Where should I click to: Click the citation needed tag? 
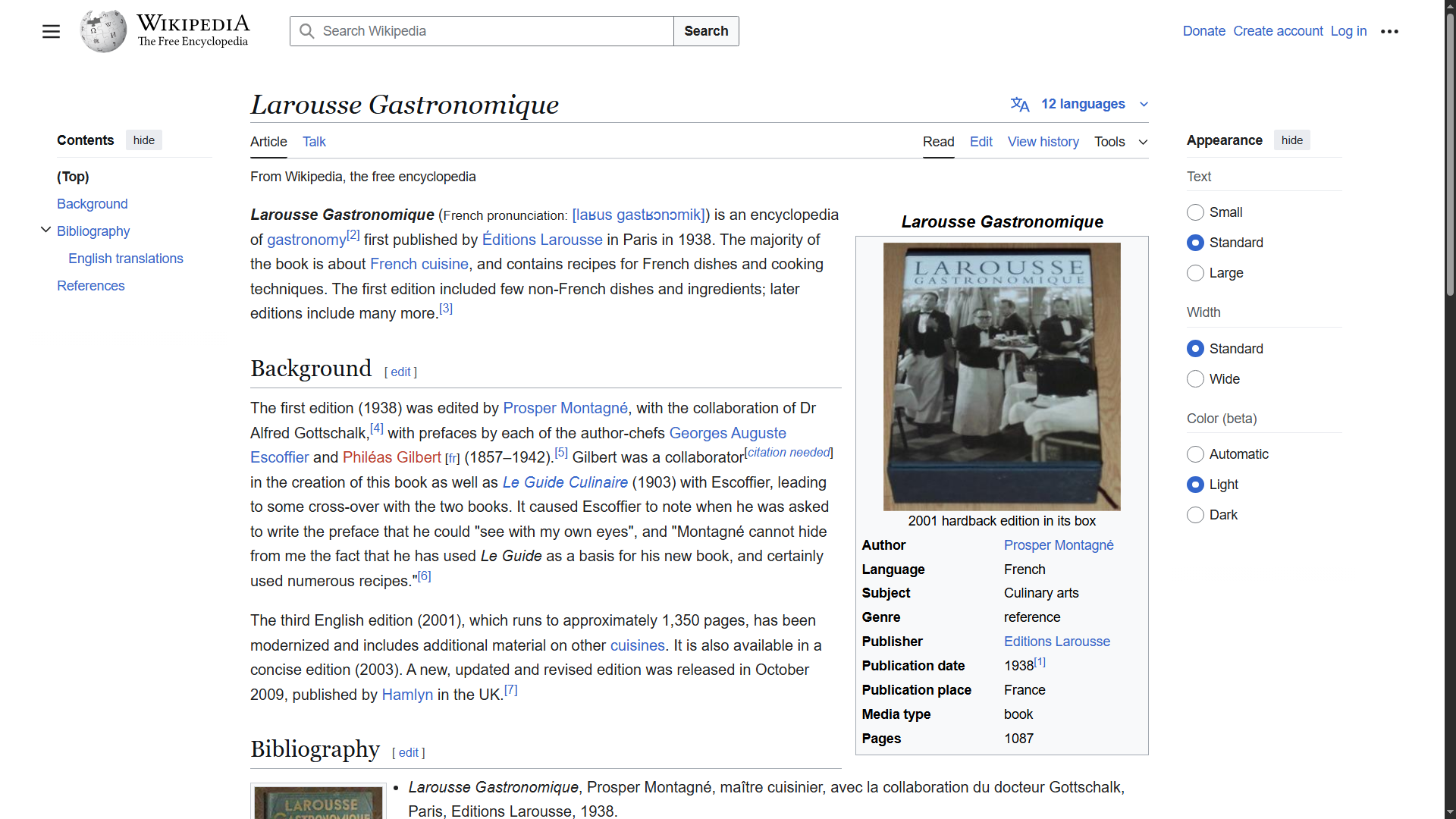[x=789, y=453]
